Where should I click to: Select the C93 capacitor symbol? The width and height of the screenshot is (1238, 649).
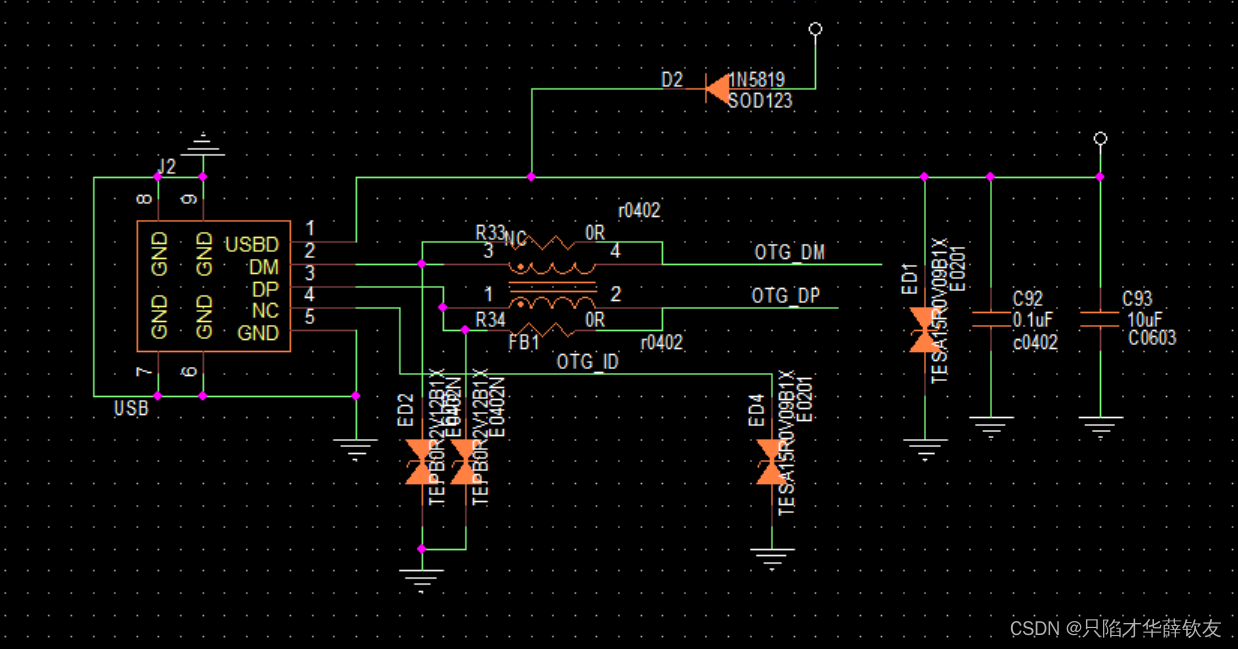[x=1100, y=319]
